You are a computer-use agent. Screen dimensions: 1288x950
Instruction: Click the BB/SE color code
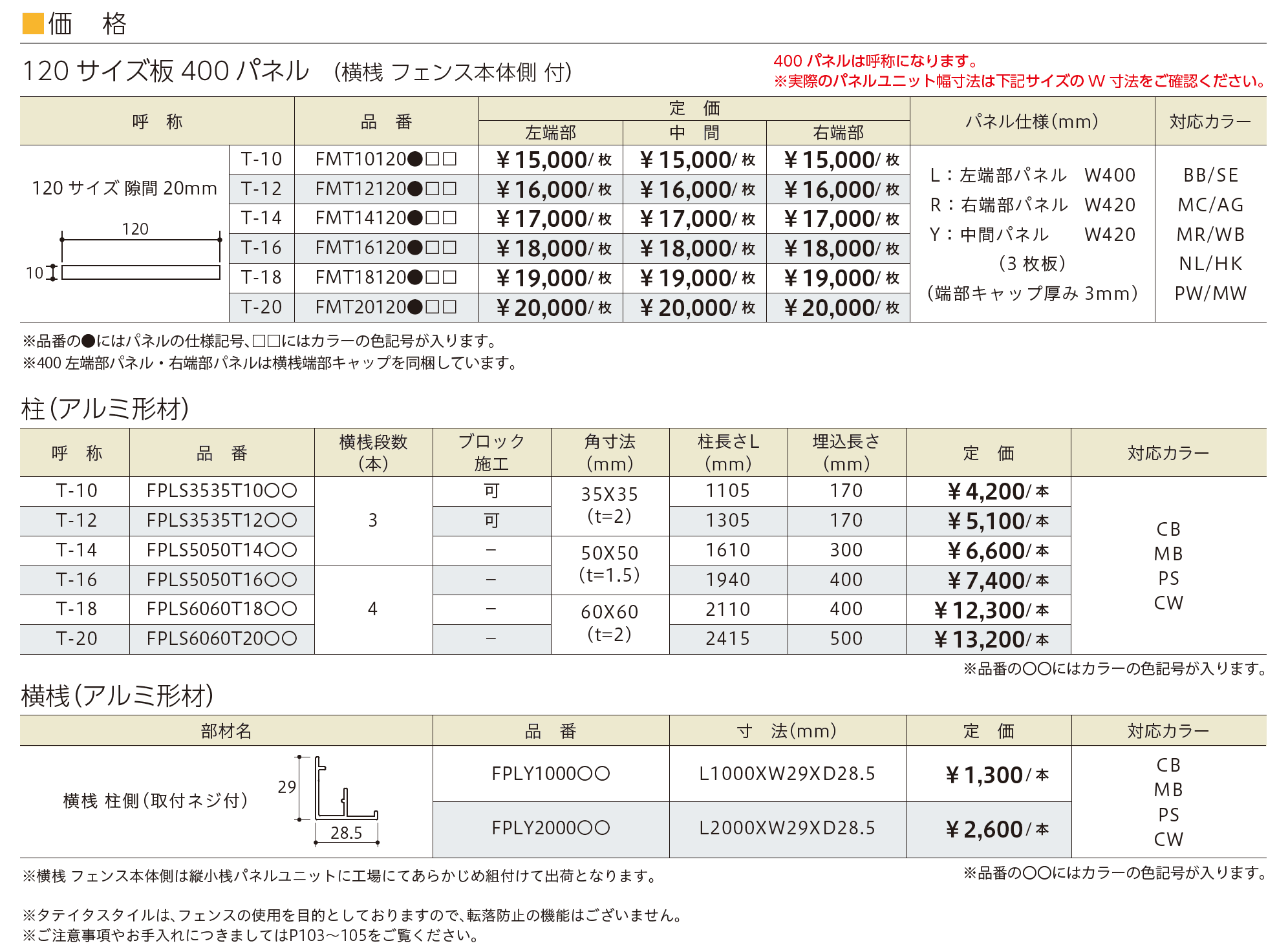coord(1211,175)
